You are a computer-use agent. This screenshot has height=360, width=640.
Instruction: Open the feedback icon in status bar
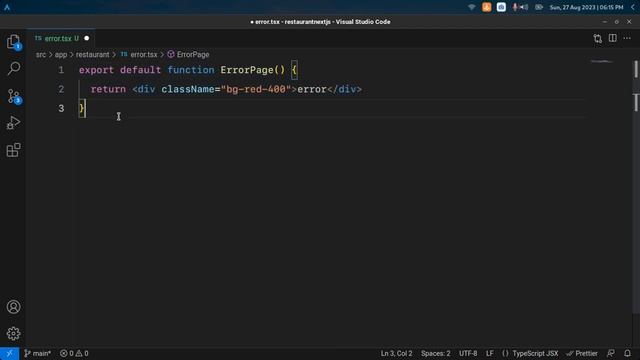tap(611, 353)
